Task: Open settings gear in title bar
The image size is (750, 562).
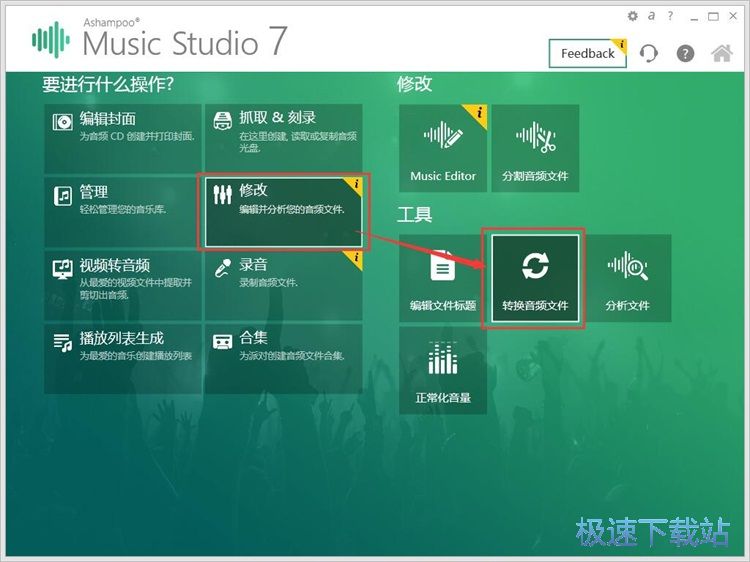Action: (632, 17)
